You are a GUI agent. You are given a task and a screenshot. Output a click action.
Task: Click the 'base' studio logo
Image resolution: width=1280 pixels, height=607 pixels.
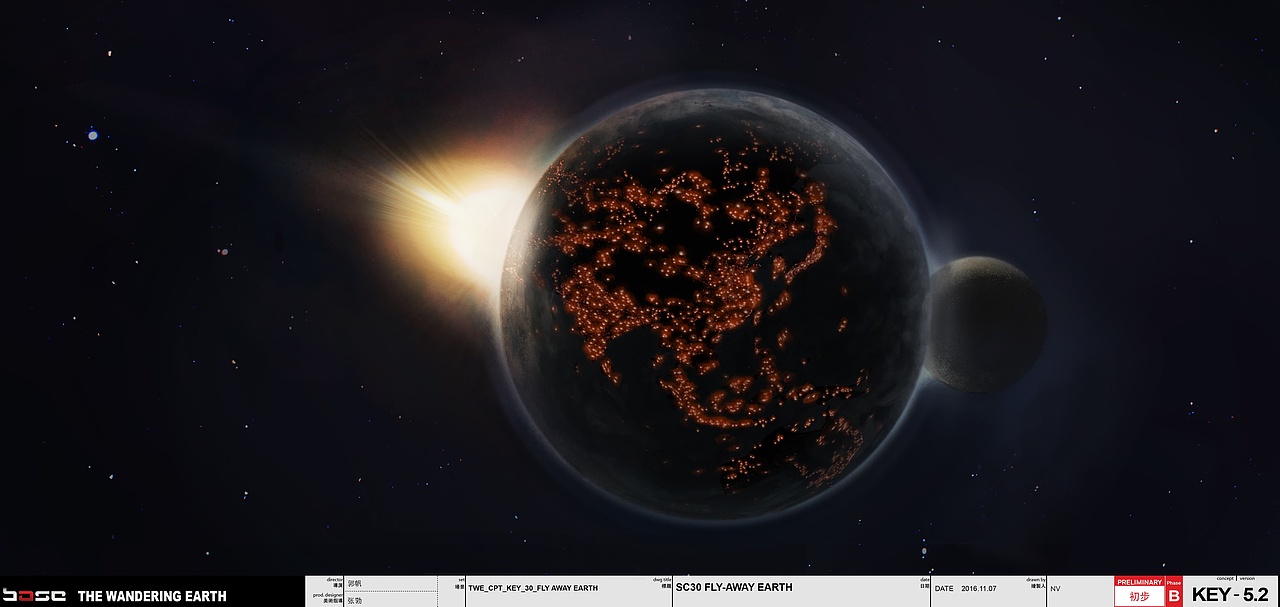(33, 595)
